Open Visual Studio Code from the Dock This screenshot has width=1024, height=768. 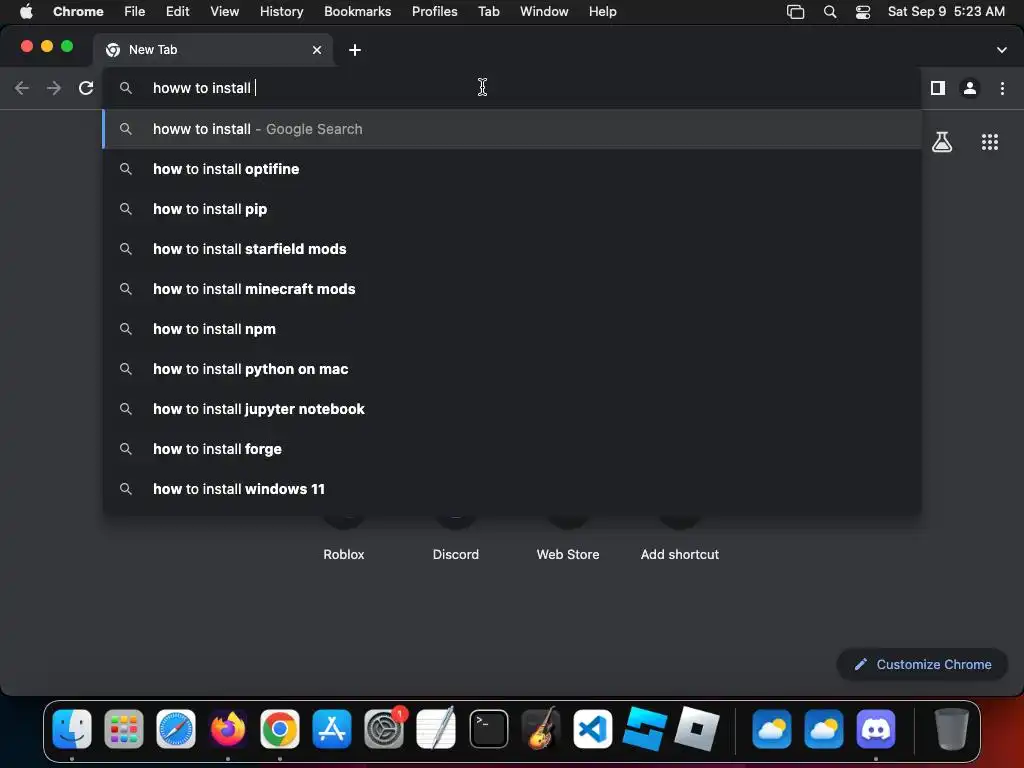tap(592, 729)
